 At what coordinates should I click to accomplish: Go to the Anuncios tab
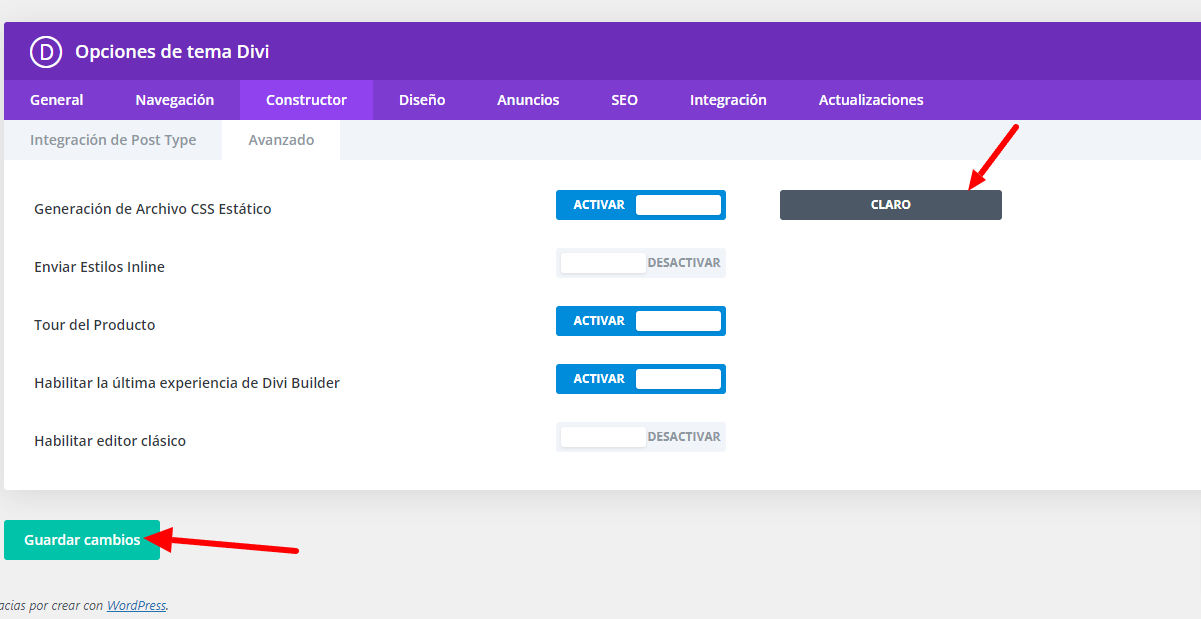click(528, 100)
